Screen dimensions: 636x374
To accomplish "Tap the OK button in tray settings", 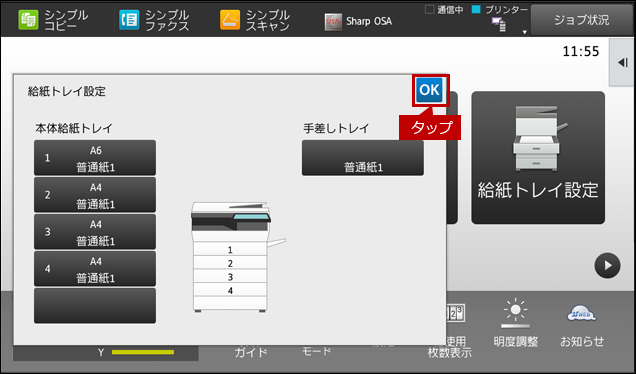I will (x=429, y=90).
